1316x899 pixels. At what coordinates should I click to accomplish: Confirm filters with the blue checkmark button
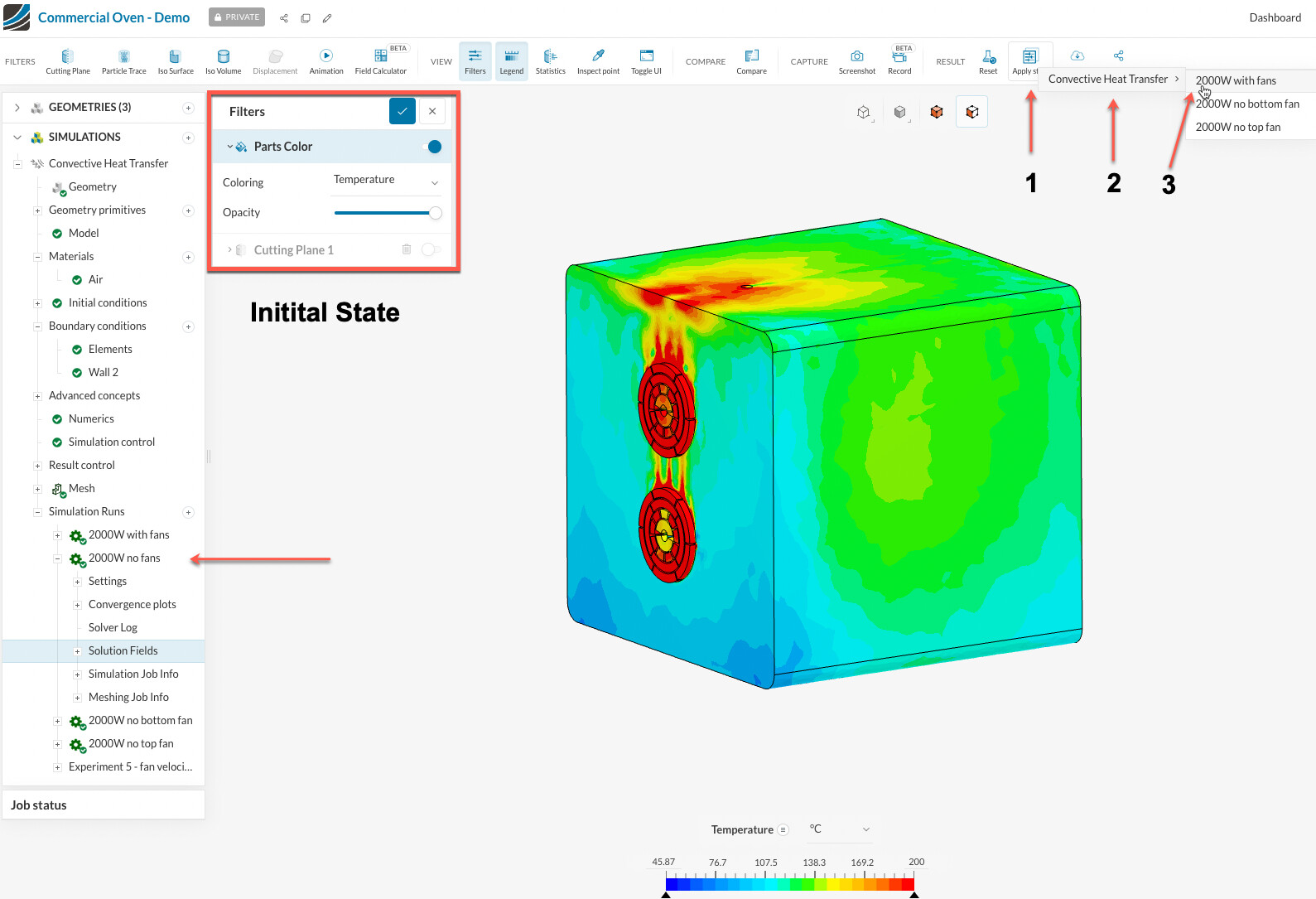pos(403,111)
